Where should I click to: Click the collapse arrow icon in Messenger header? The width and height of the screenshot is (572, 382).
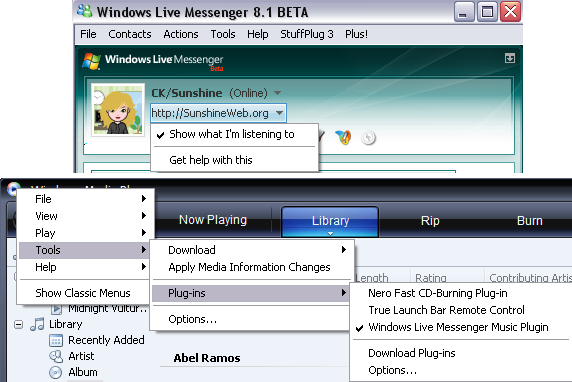point(510,58)
